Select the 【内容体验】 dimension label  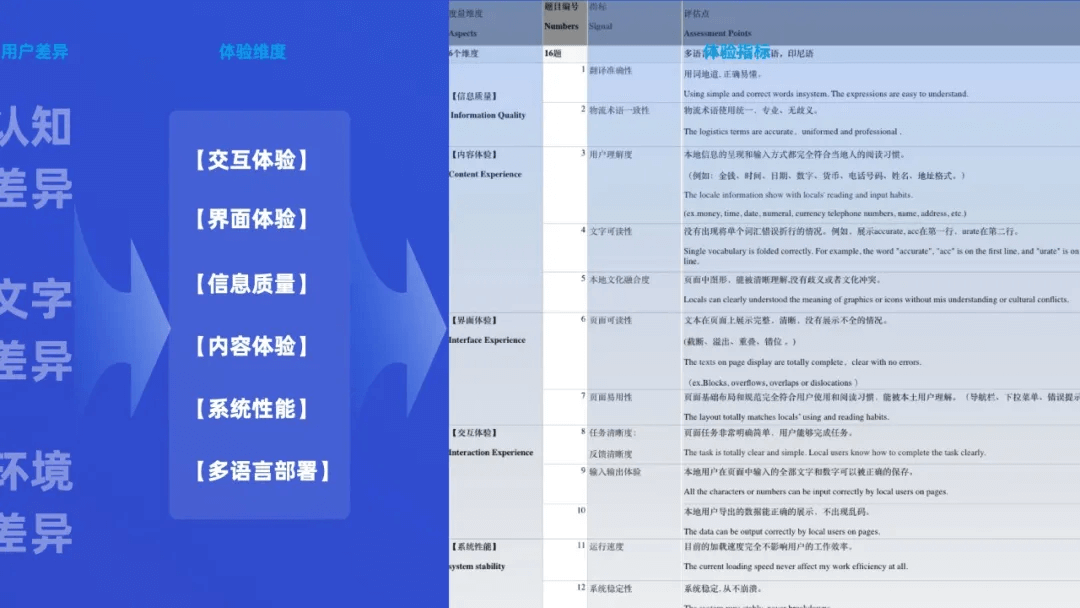251,346
